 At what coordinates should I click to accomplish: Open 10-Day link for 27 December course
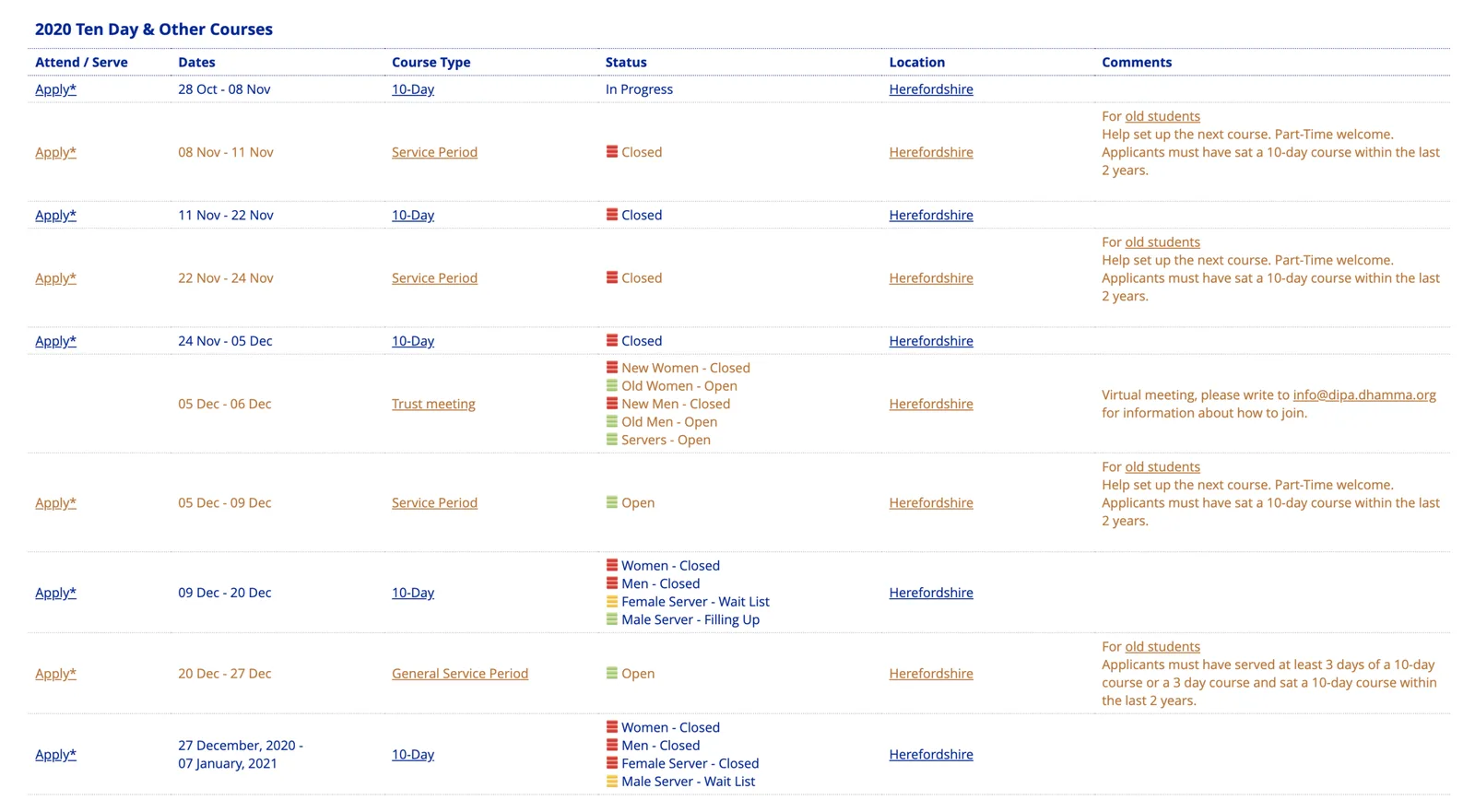(x=413, y=754)
